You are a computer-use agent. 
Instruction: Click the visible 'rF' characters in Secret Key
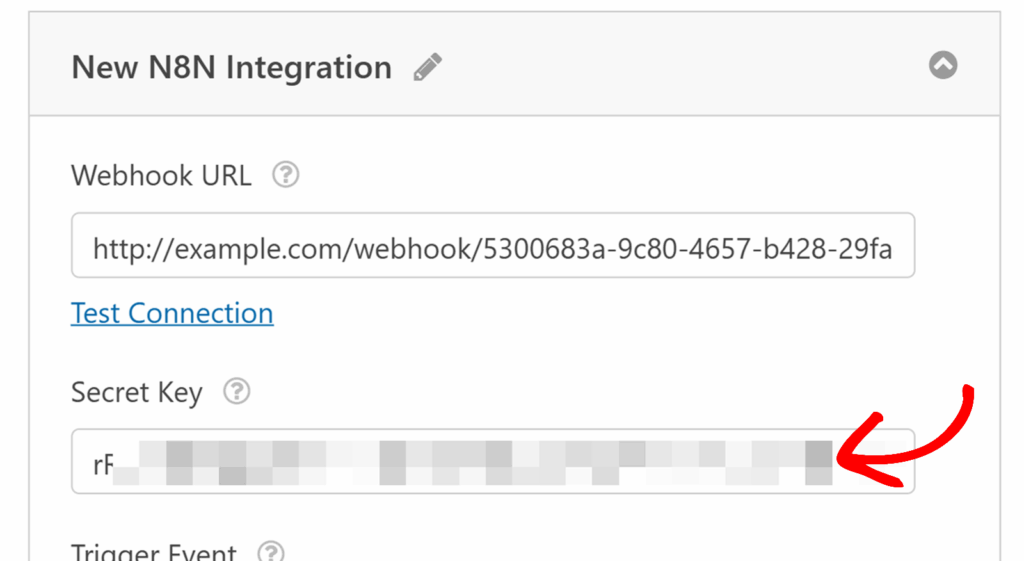102,462
